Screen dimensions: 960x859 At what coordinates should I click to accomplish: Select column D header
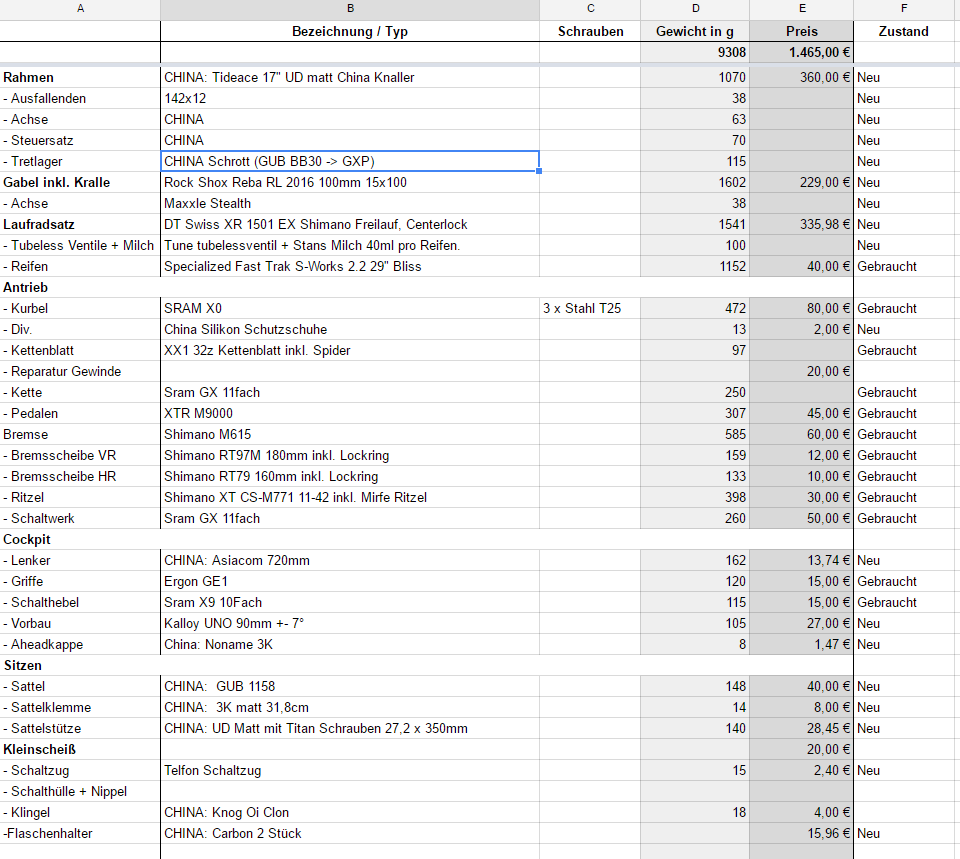694,9
